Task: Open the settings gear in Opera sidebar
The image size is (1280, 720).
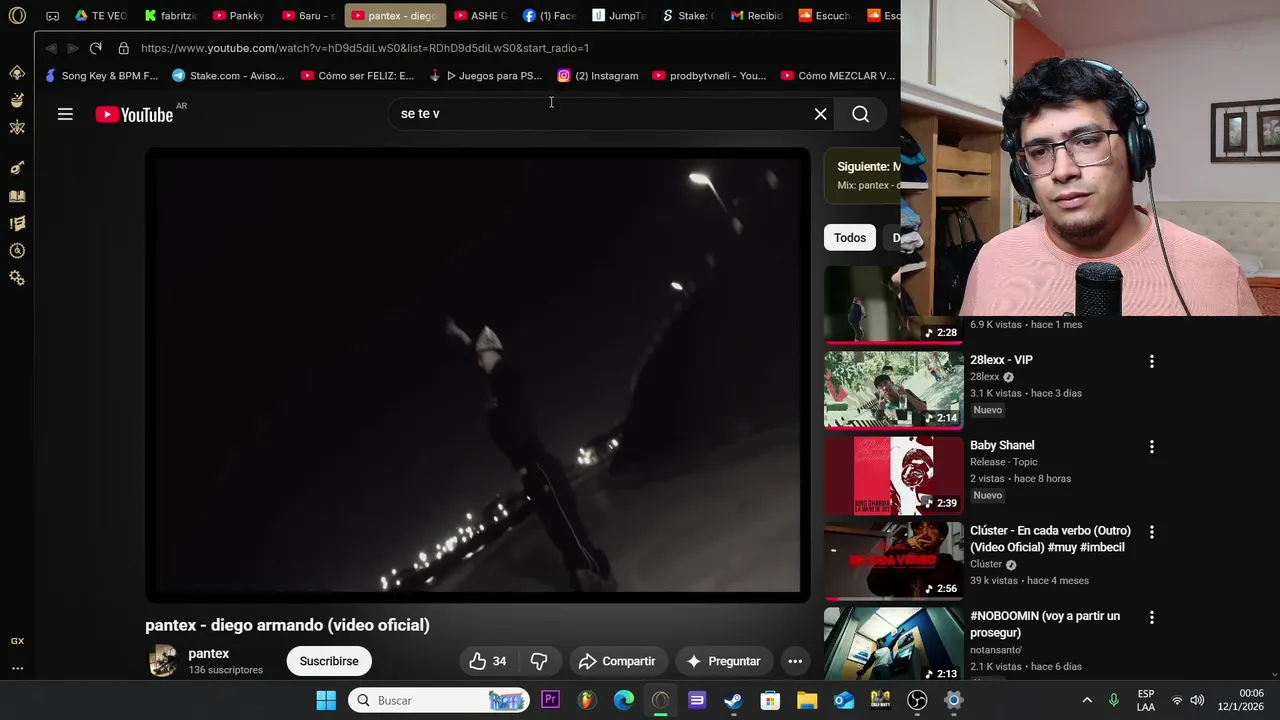Action: coord(17,279)
